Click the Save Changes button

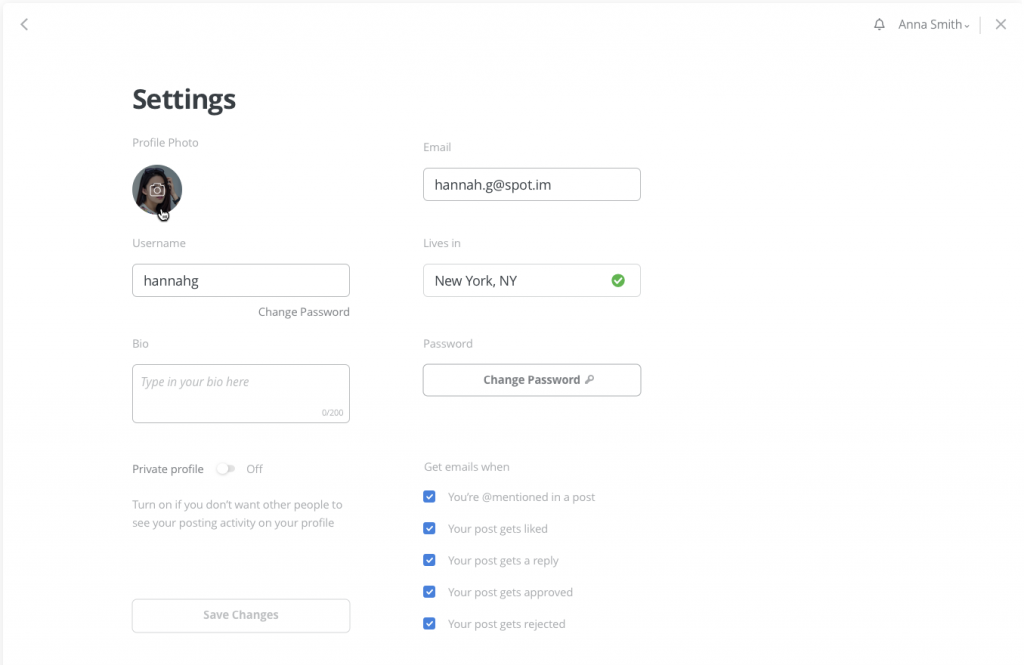coord(241,615)
